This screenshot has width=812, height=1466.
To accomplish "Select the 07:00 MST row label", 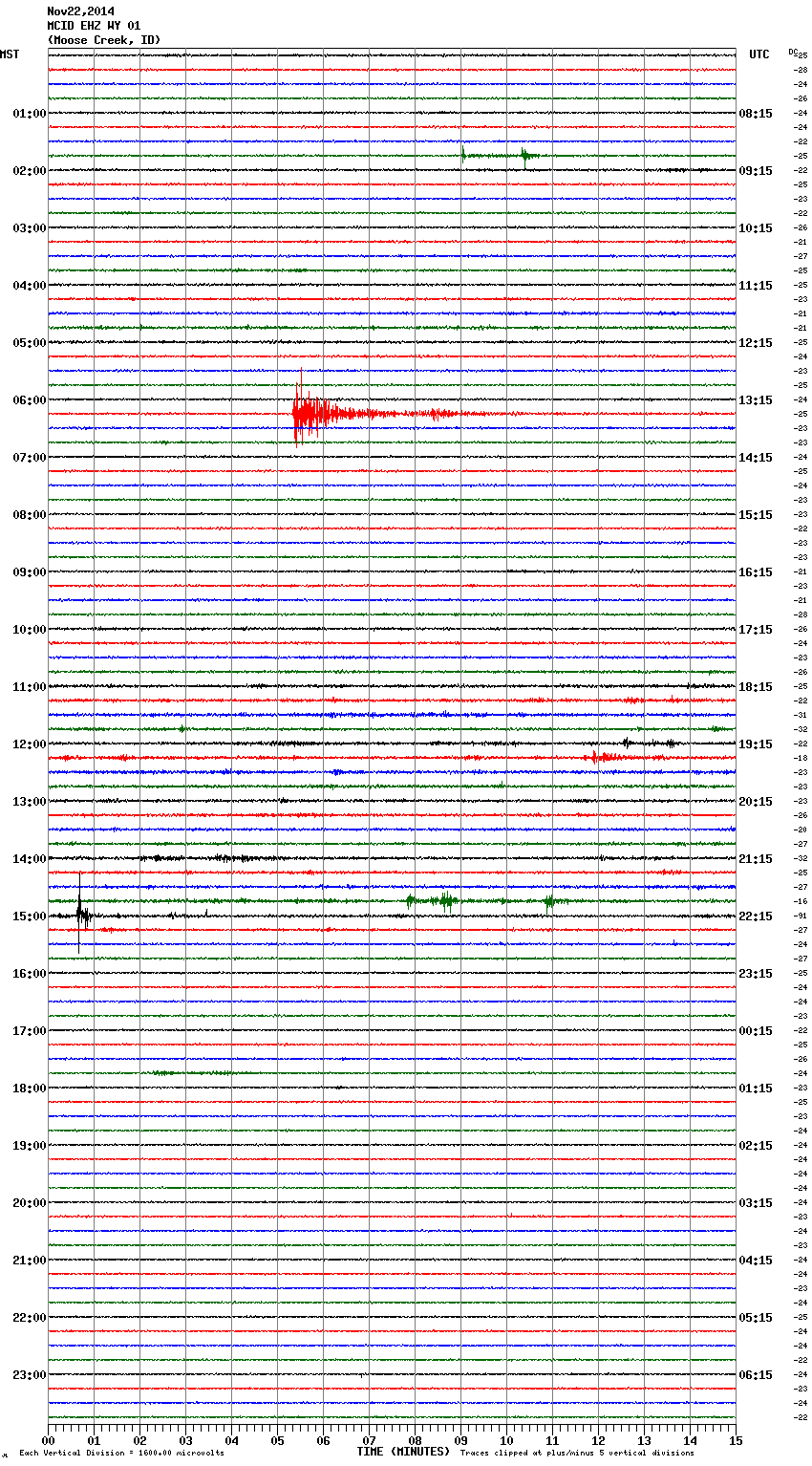I will pyautogui.click(x=30, y=458).
